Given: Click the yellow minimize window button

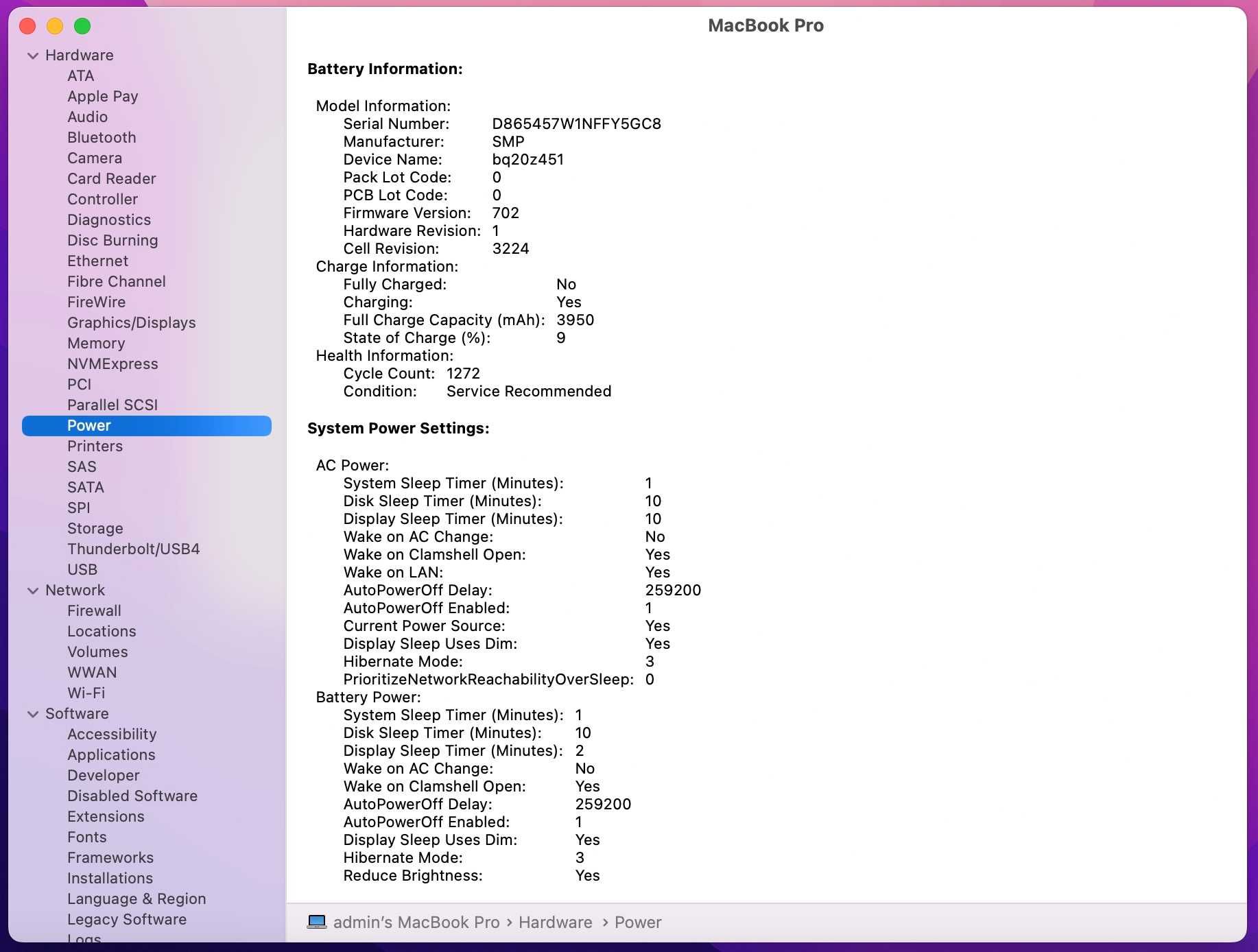Looking at the screenshot, I should [55, 26].
